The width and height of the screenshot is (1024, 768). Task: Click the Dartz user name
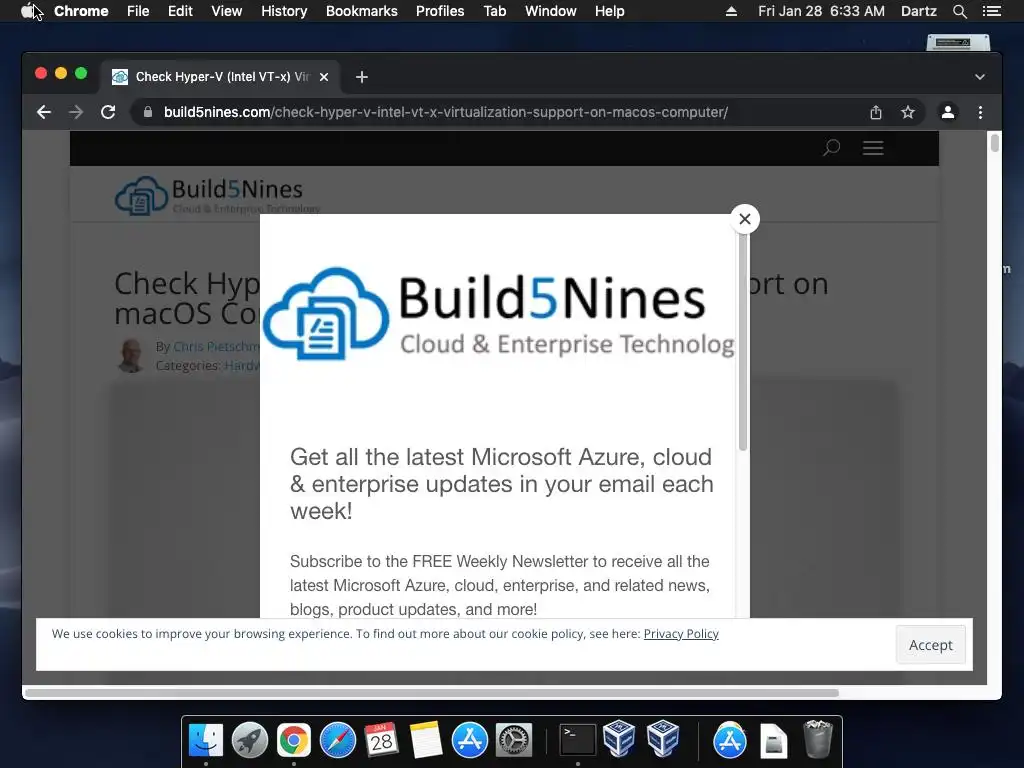click(918, 11)
